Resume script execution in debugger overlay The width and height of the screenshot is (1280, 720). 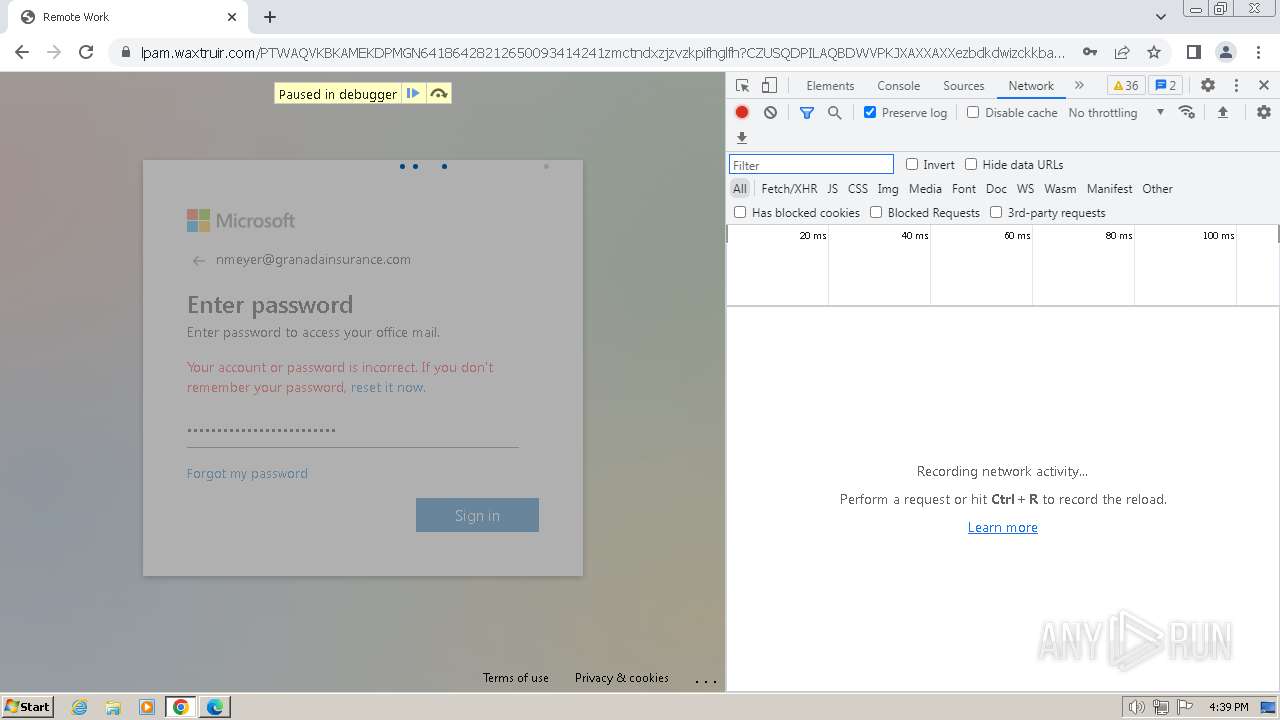[413, 94]
